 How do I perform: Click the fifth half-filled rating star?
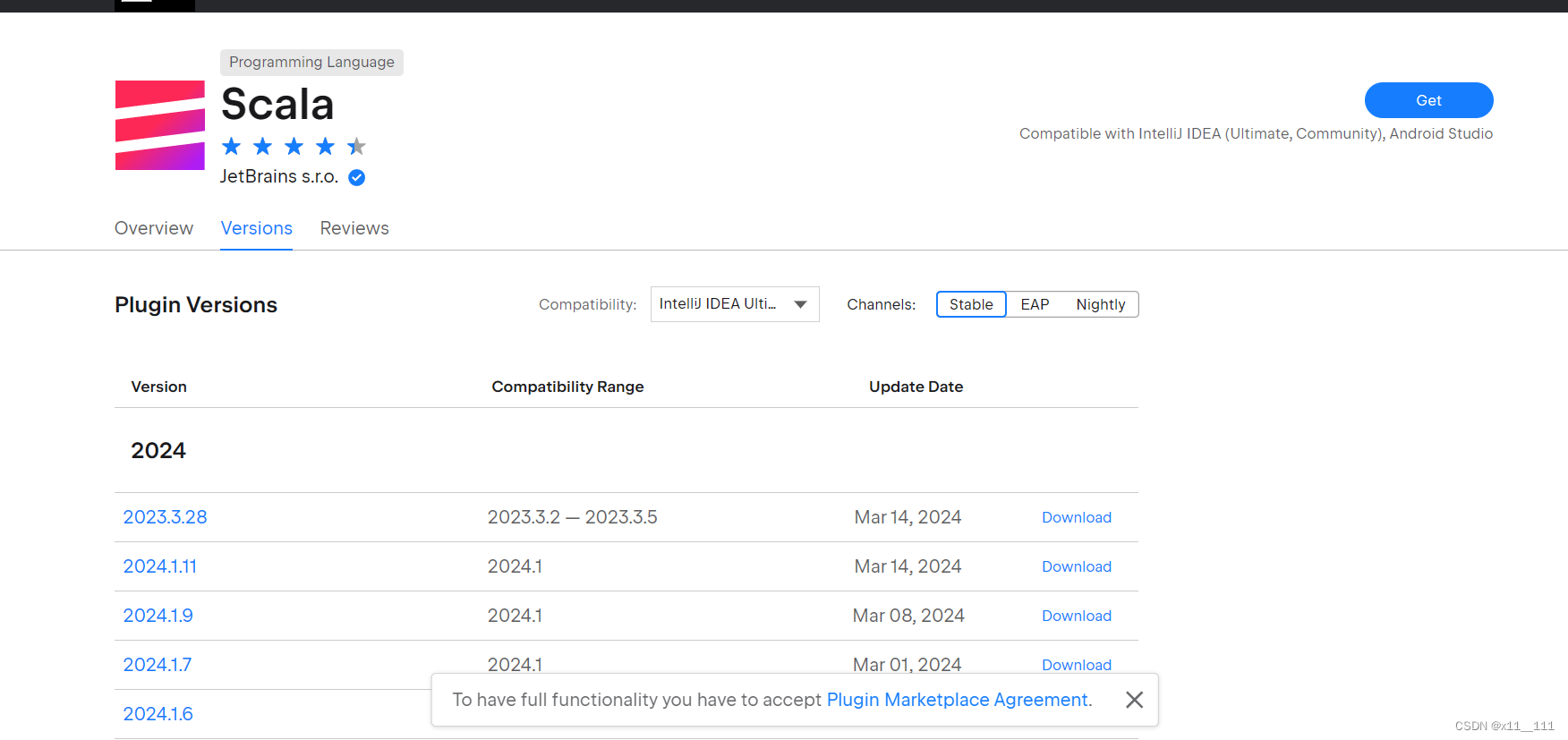[356, 146]
